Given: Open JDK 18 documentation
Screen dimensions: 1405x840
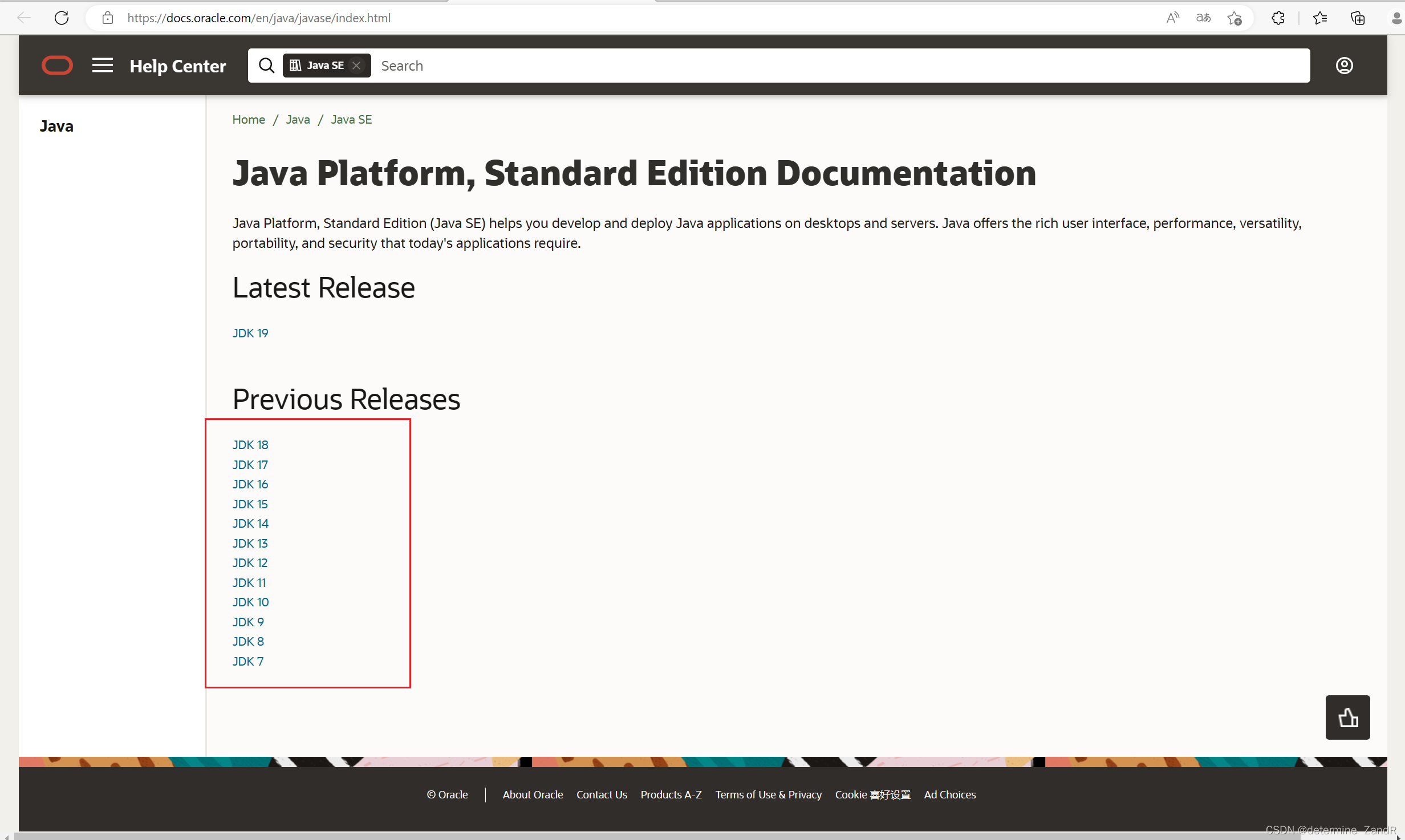Looking at the screenshot, I should coord(250,445).
